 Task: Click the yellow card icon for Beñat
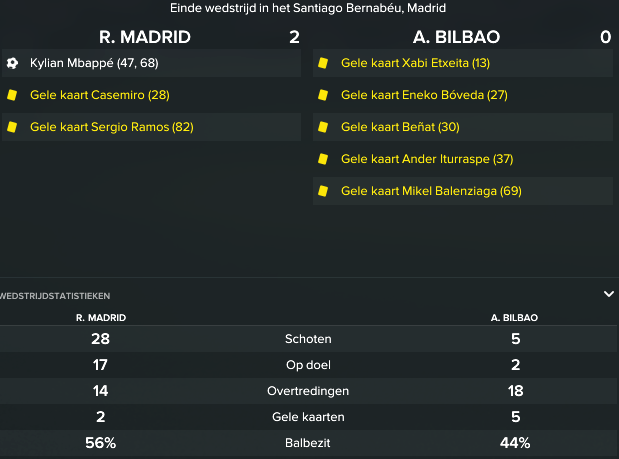(x=323, y=127)
